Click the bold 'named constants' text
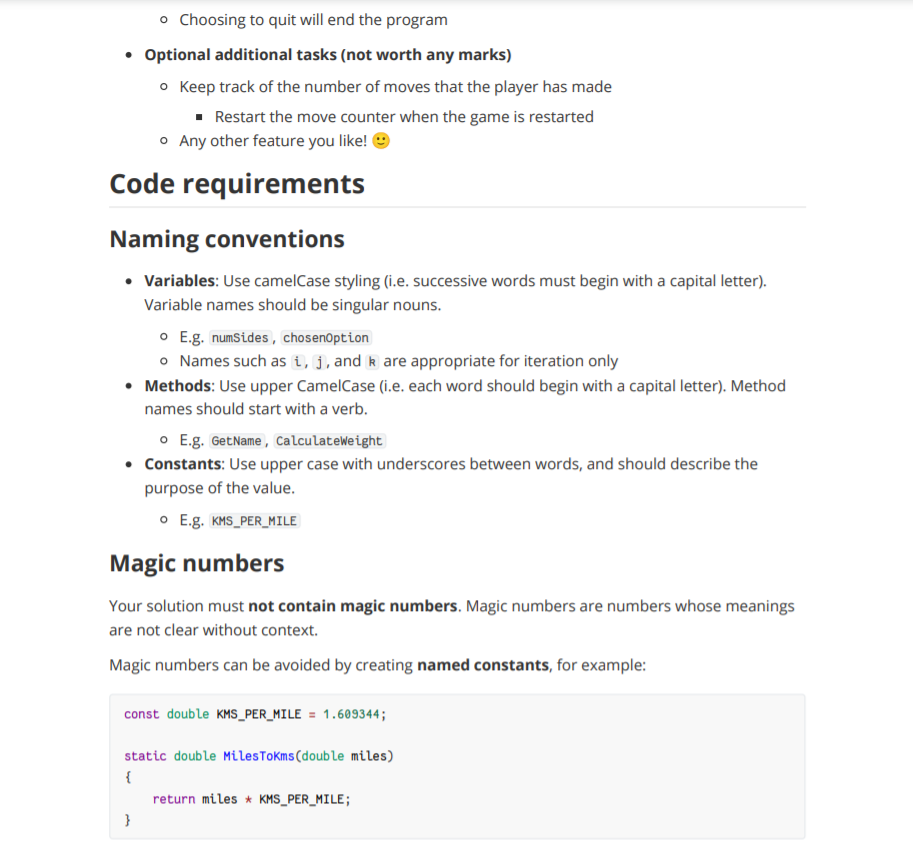913x857 pixels. point(483,665)
